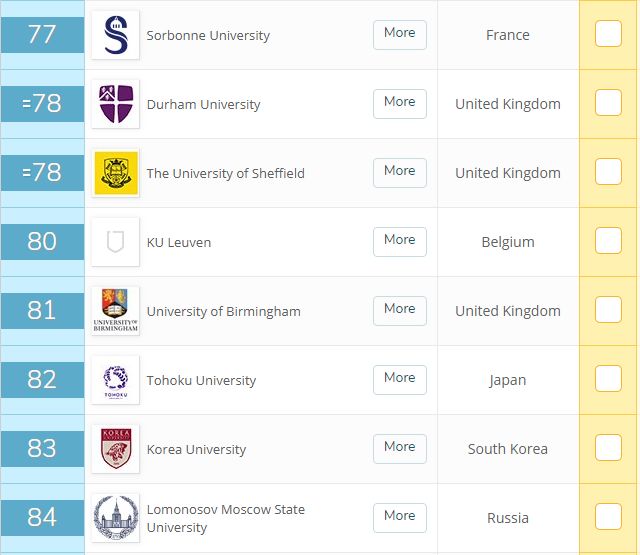Expand More details for Durham University
Screen dimensions: 640x555
tap(399, 102)
